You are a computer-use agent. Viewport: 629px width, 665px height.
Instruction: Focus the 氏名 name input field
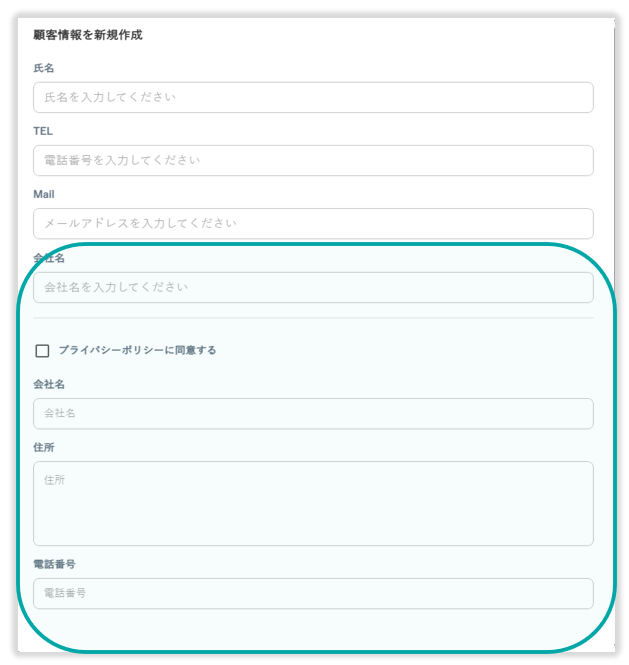(313, 97)
